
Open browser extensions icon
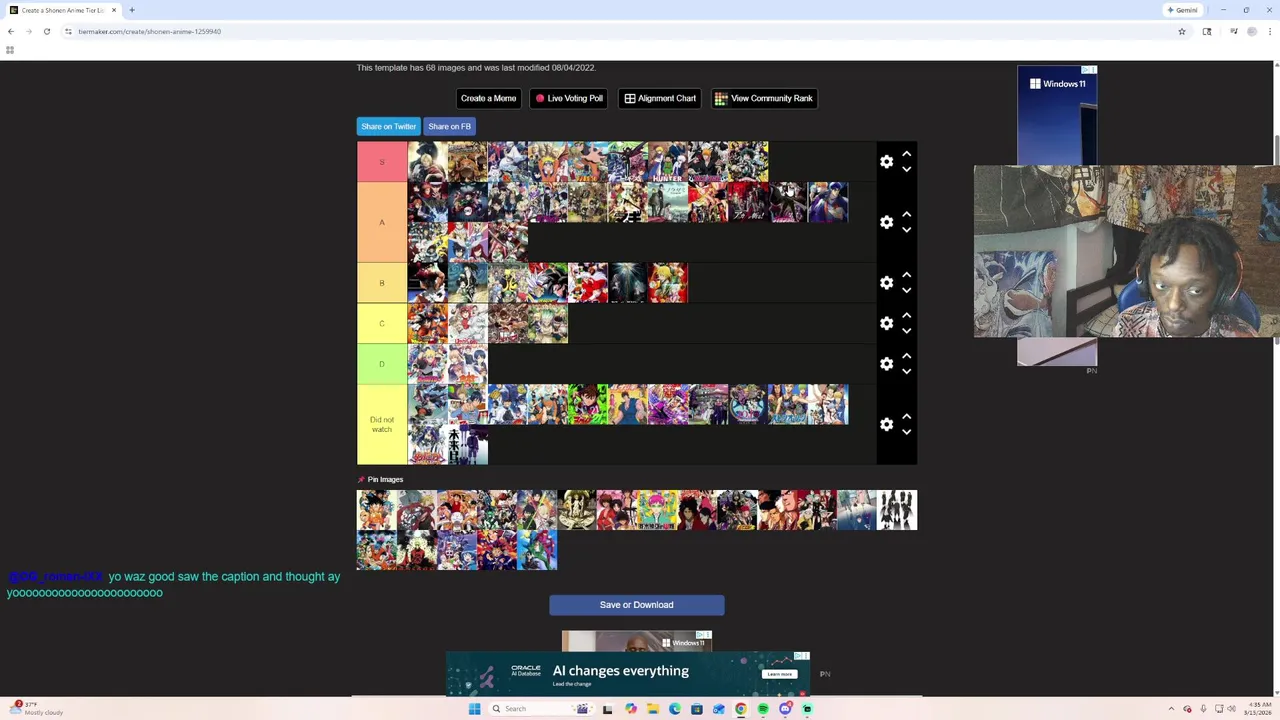[1207, 31]
